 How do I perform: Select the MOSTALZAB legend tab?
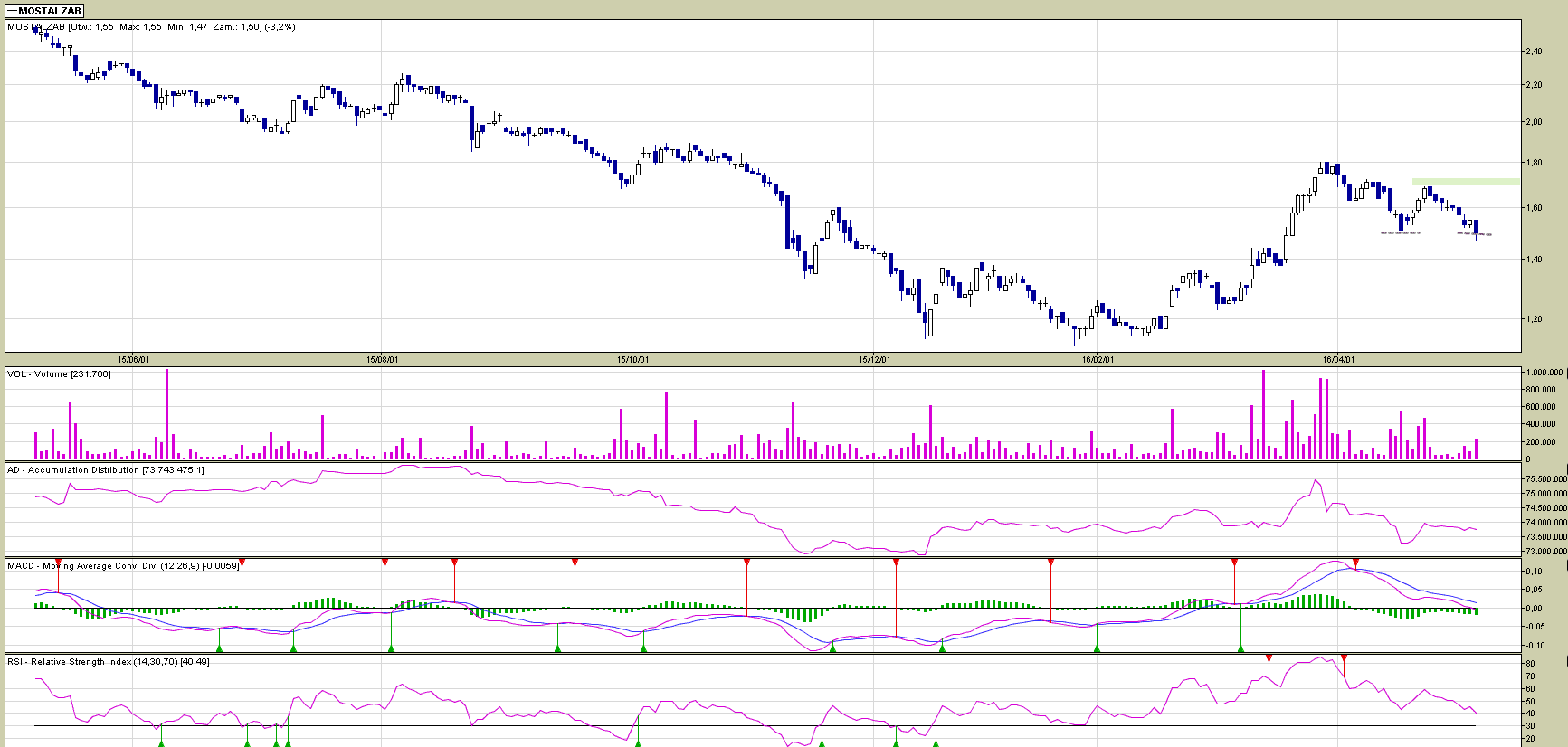pos(44,11)
